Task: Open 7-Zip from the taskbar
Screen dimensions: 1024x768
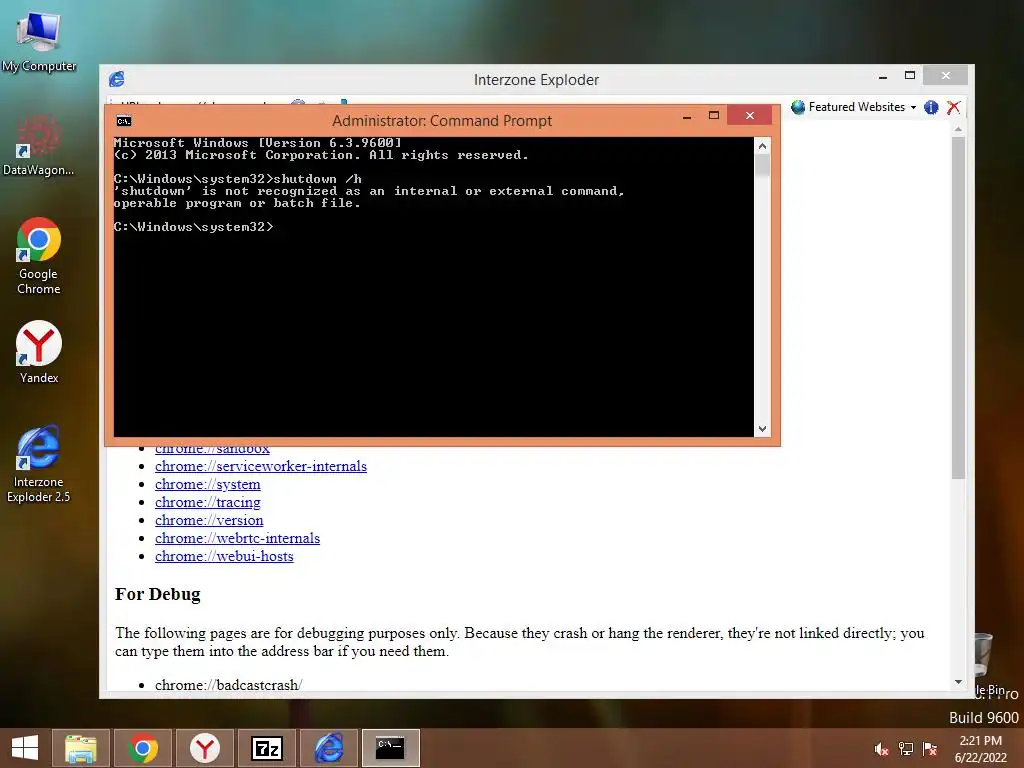Action: (267, 748)
